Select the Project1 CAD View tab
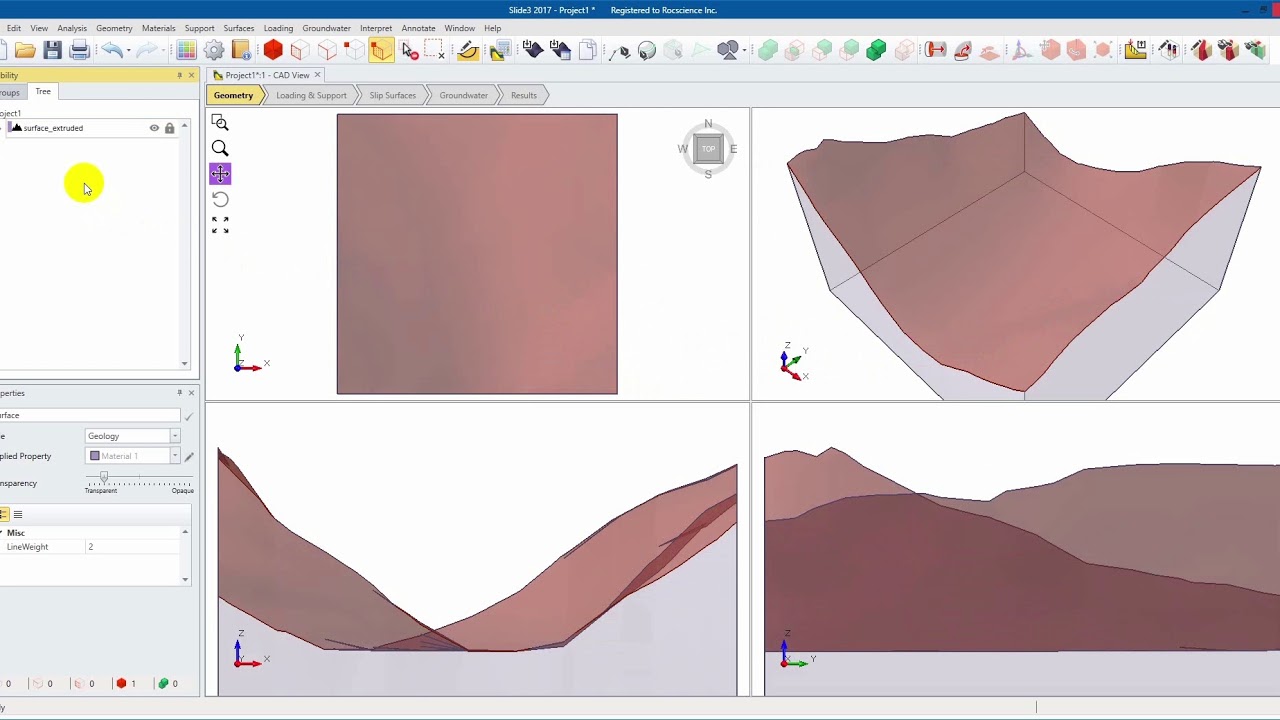This screenshot has height=720, width=1280. (263, 75)
